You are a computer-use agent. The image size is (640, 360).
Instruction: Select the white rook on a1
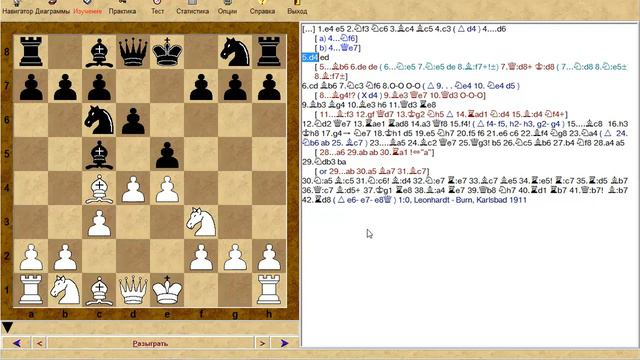point(31,289)
